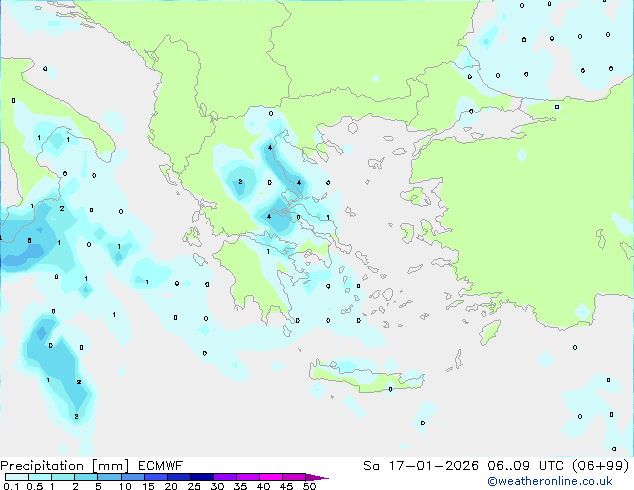Click the '(06+99)' forecast offset text
634x490 pixels.
[600, 466]
